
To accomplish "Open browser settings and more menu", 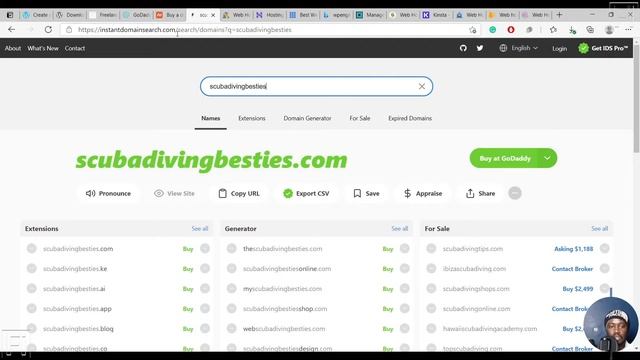I will [628, 29].
